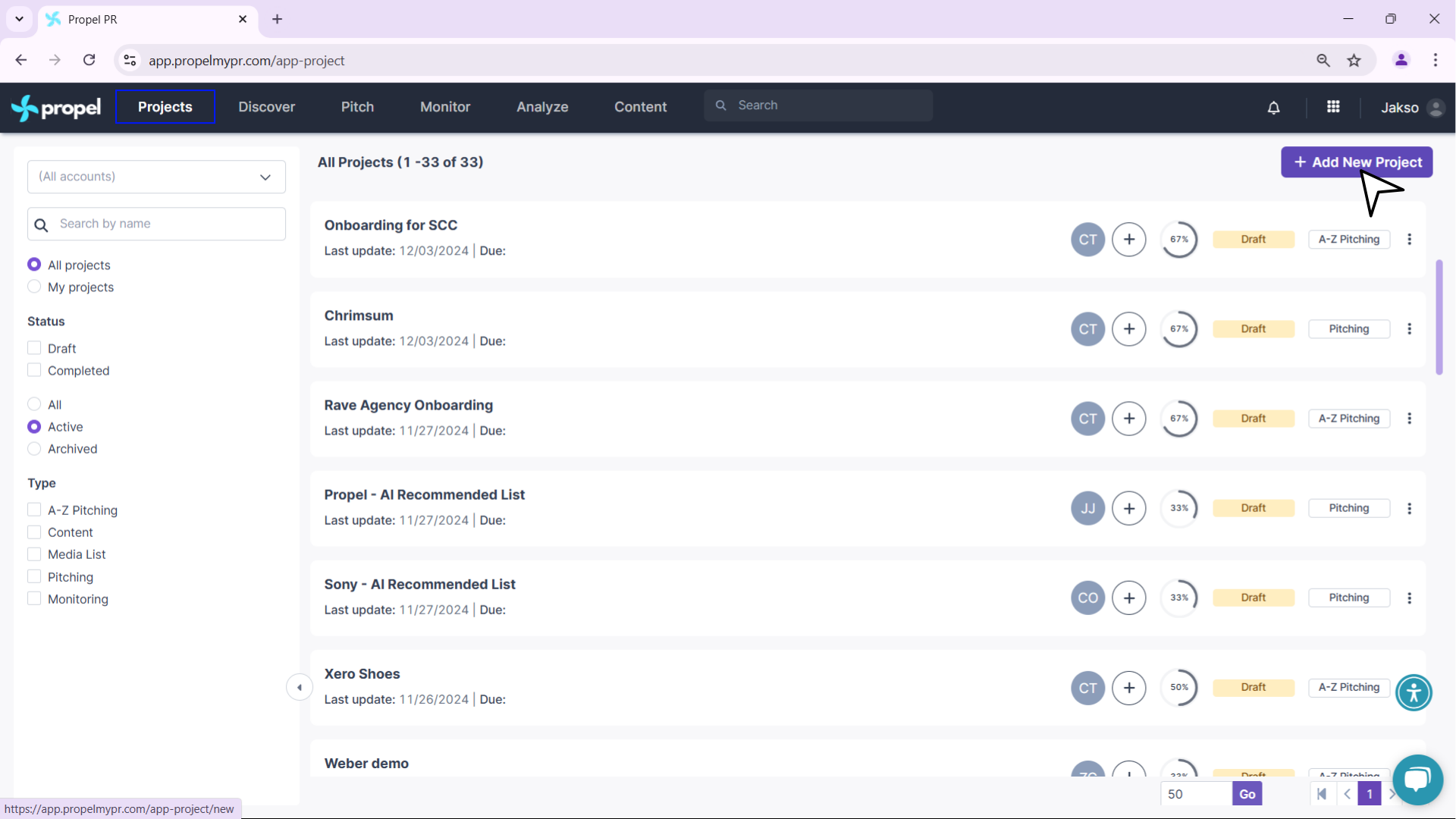
Task: Open the Onboarding for SCC project
Action: pos(391,225)
